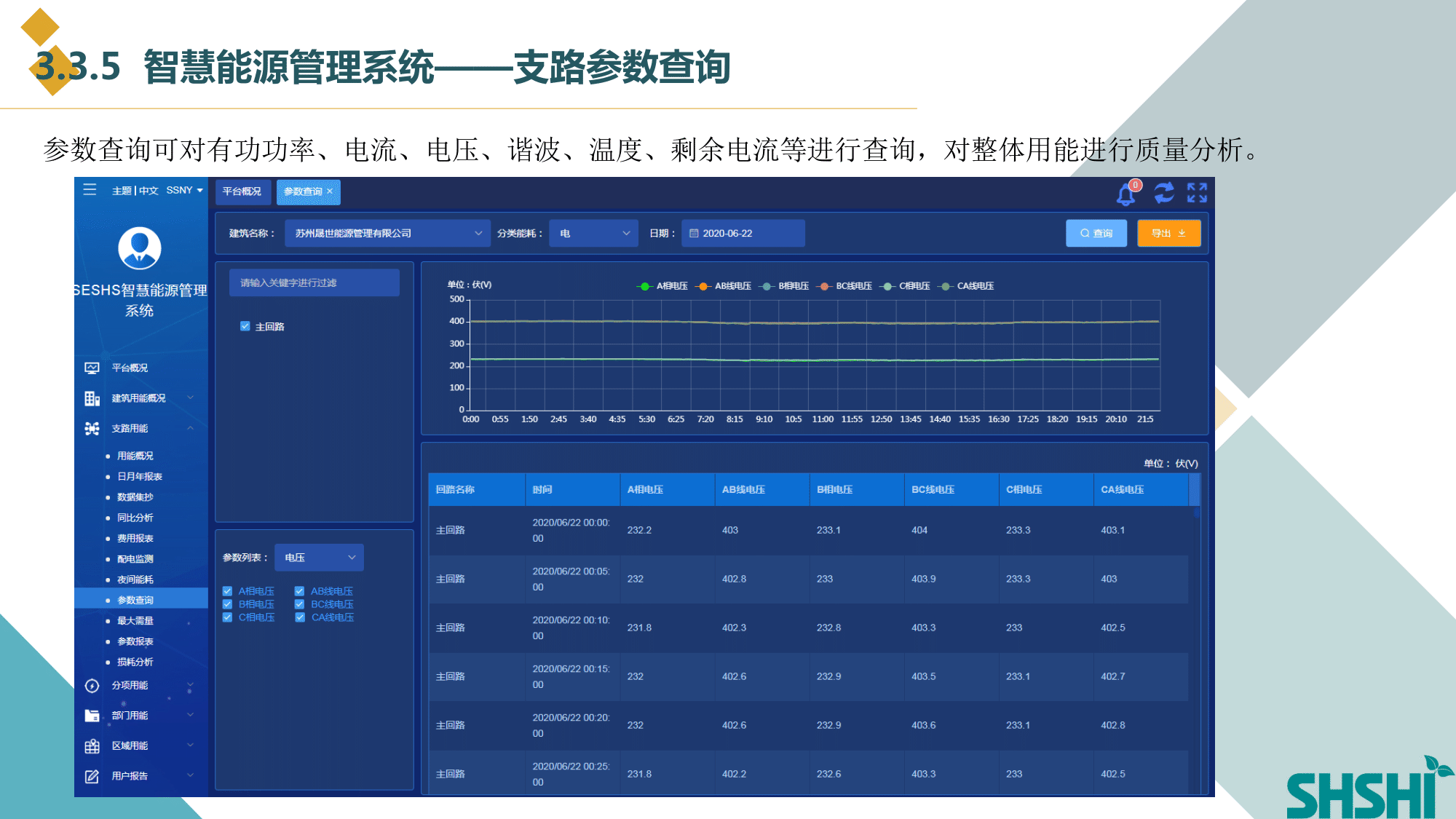The width and height of the screenshot is (1456, 819).
Task: Switch to the 平台概况 tab
Action: tap(242, 192)
